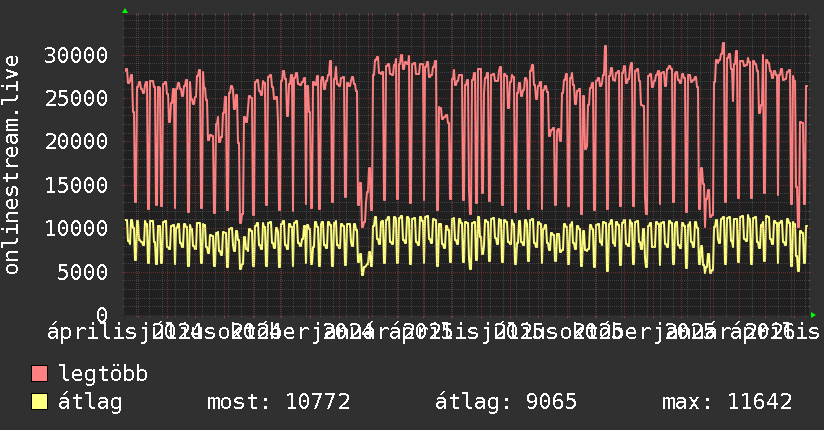Click the highest pink peak near 2026
824x430 pixels.
[723, 44]
